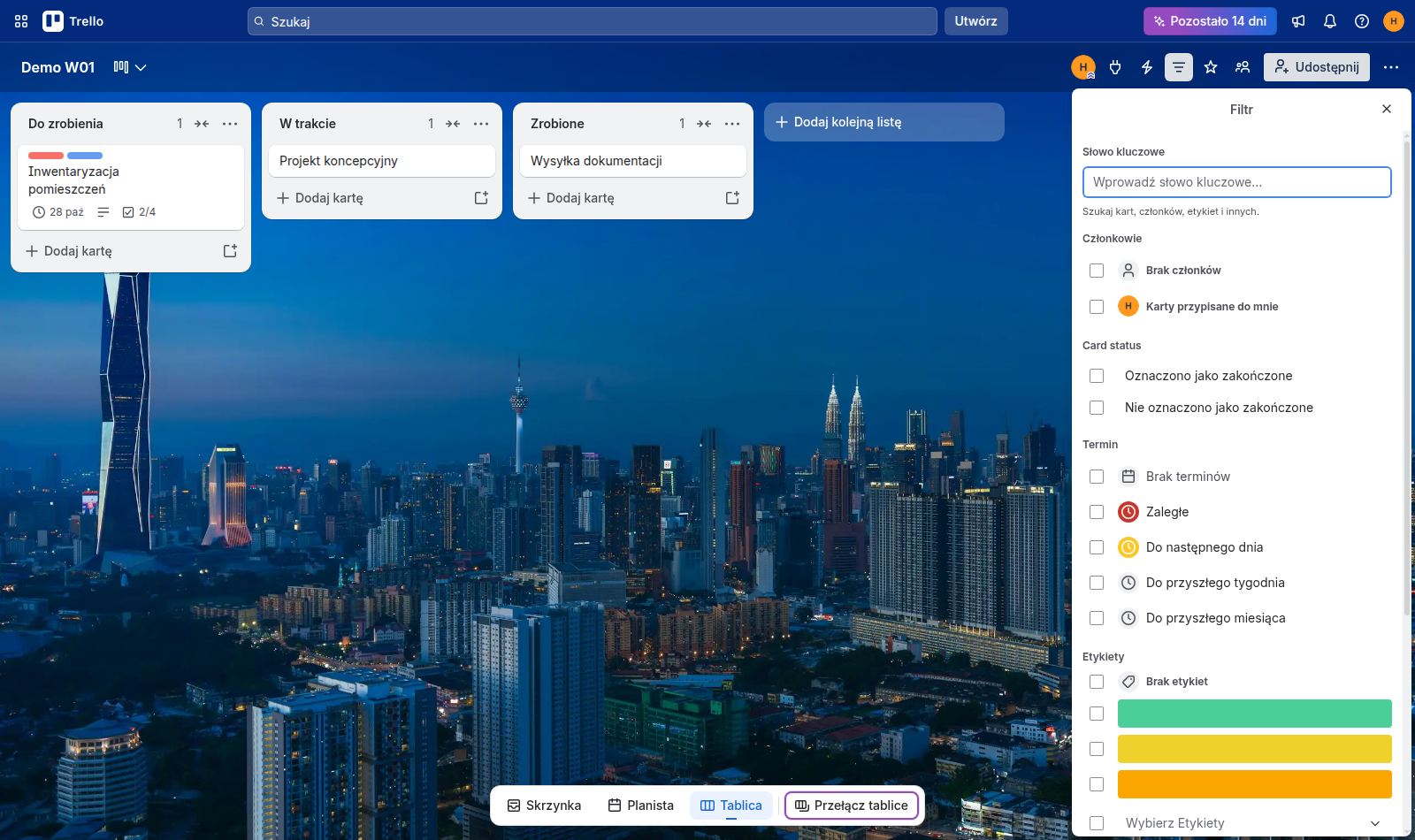Image resolution: width=1415 pixels, height=840 pixels.
Task: Create card from template in Zrobione list
Action: click(x=732, y=198)
